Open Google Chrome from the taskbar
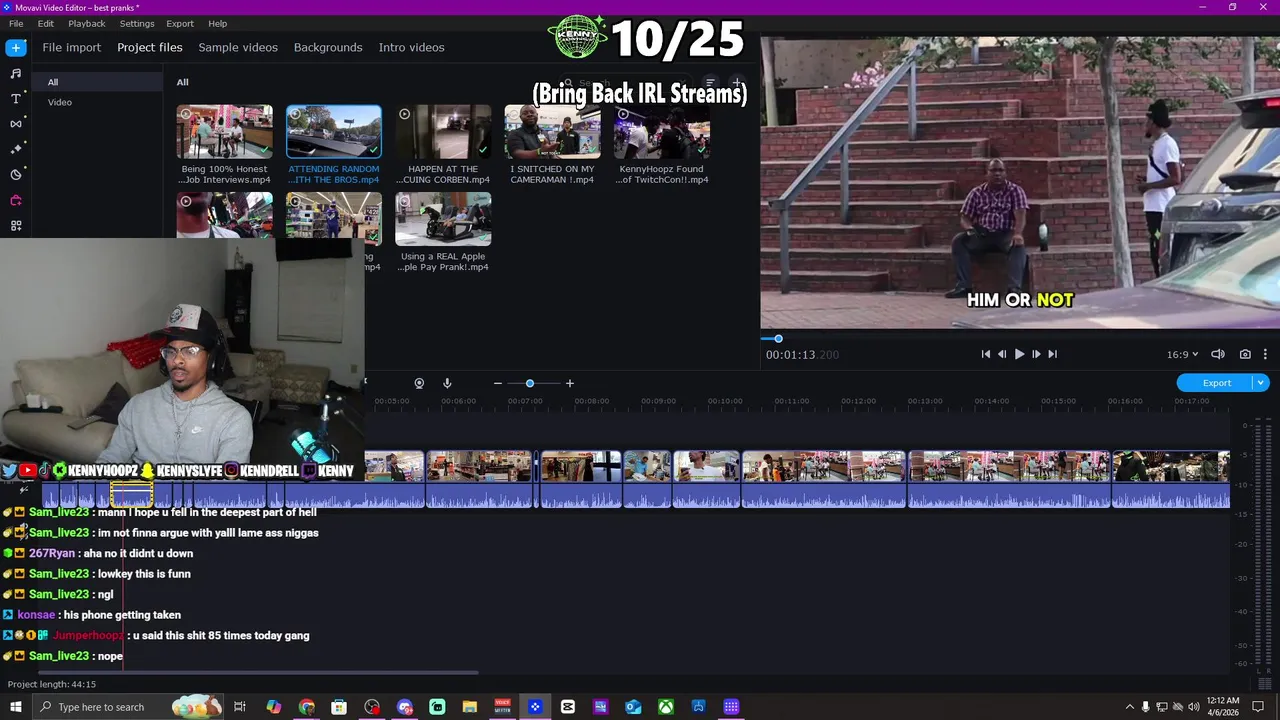The image size is (1280, 720). [x=306, y=707]
